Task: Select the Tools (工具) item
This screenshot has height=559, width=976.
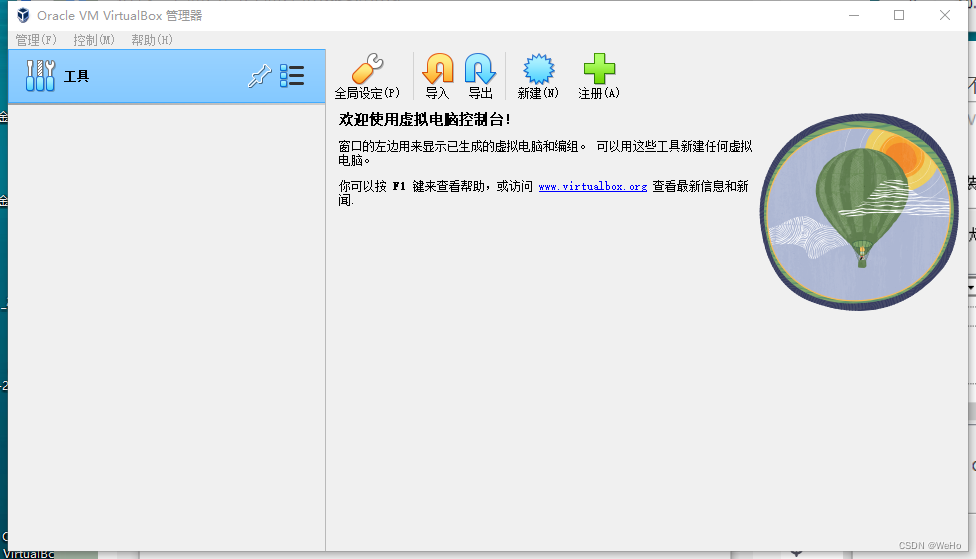Action: 167,76
